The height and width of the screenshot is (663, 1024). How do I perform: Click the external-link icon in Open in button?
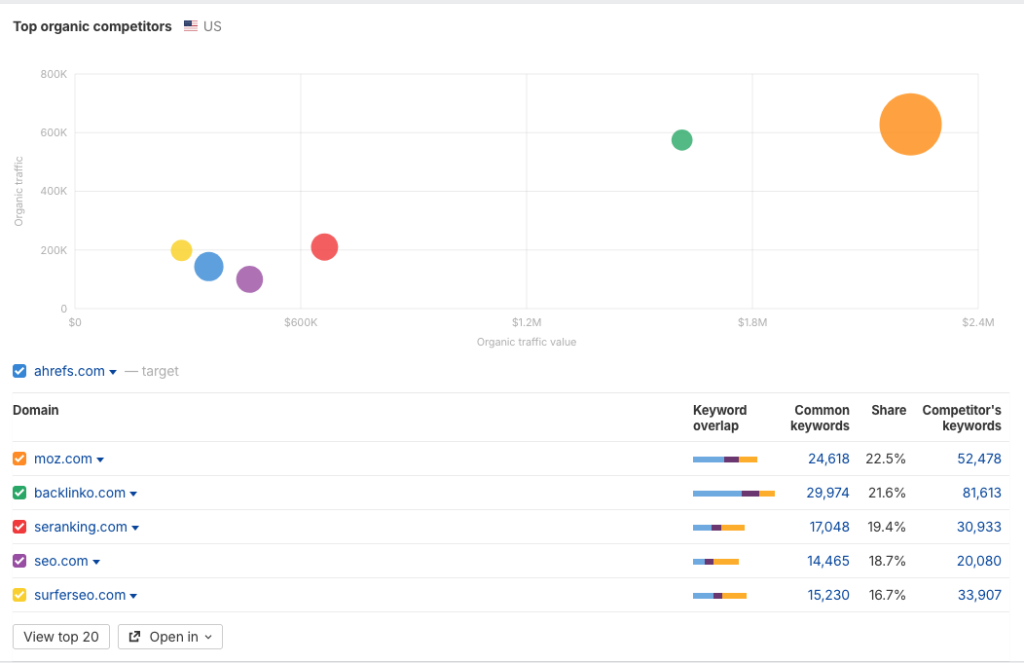[135, 637]
